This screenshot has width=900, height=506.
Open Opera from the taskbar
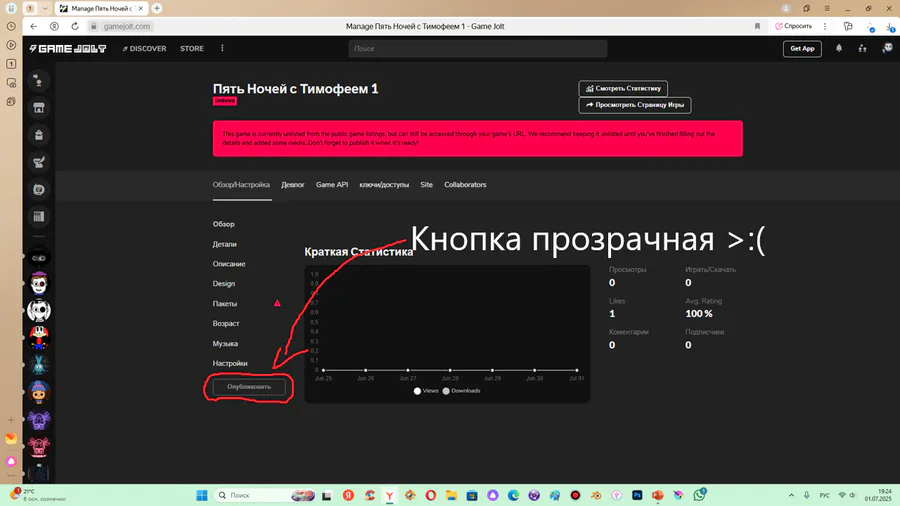click(x=430, y=495)
